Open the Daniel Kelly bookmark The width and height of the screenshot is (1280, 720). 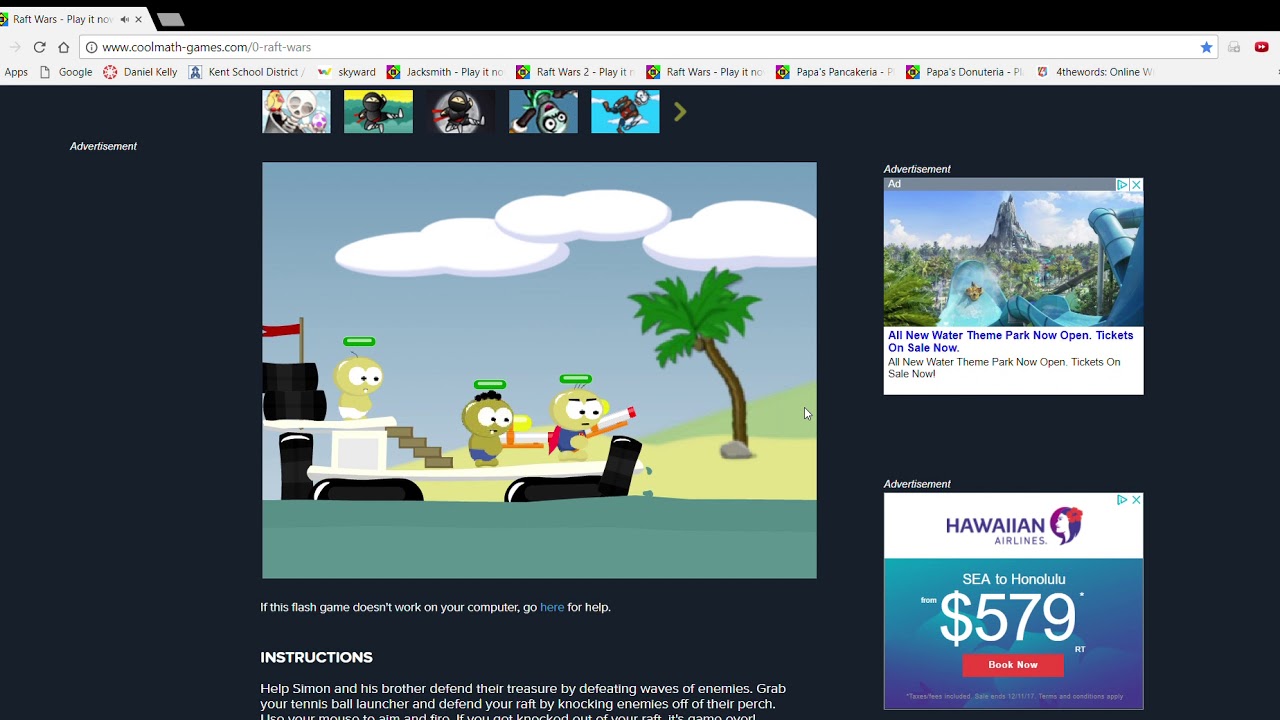click(140, 72)
